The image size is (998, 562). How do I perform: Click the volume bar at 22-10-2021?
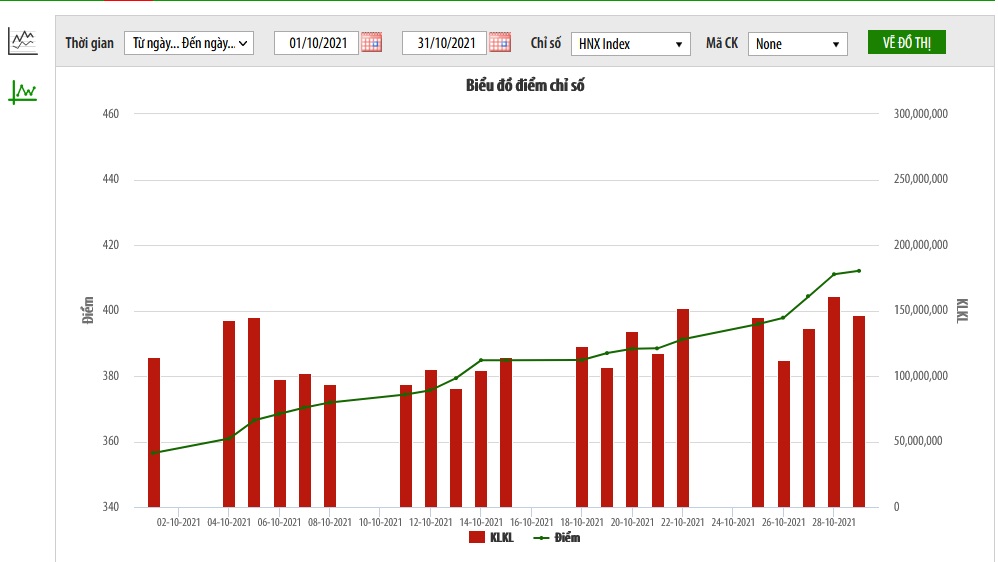click(683, 408)
